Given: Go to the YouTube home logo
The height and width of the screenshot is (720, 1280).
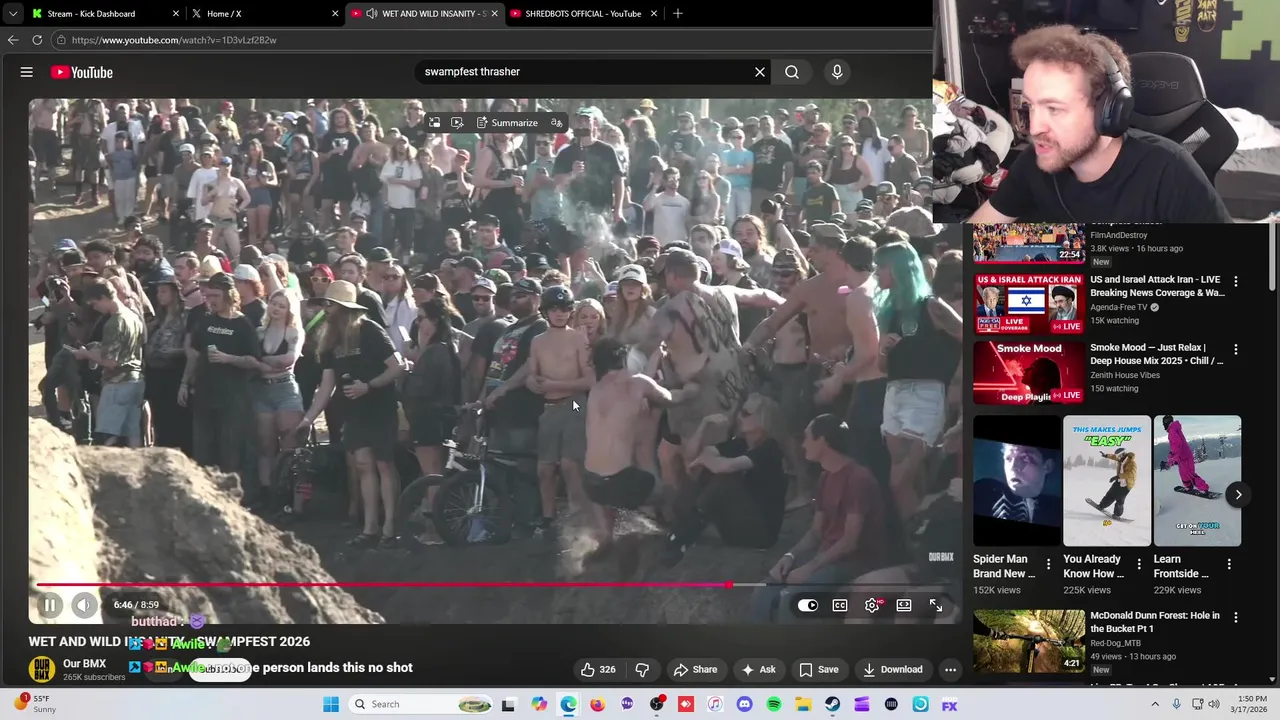Looking at the screenshot, I should [x=82, y=72].
